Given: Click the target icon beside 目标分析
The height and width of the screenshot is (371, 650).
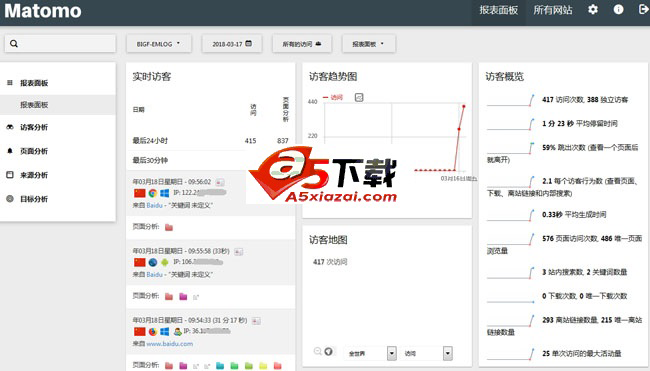Looking at the screenshot, I should (x=10, y=199).
